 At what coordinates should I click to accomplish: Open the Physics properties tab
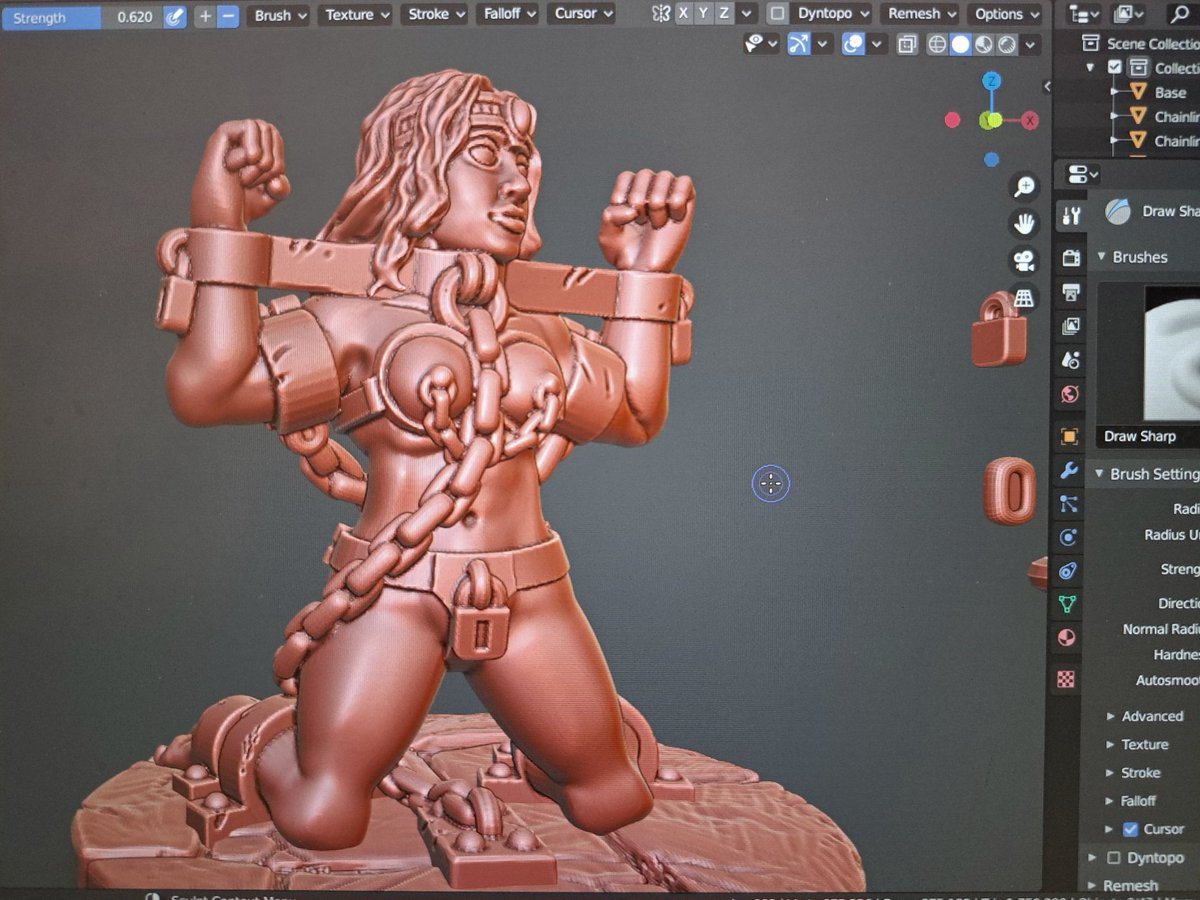click(x=1068, y=537)
